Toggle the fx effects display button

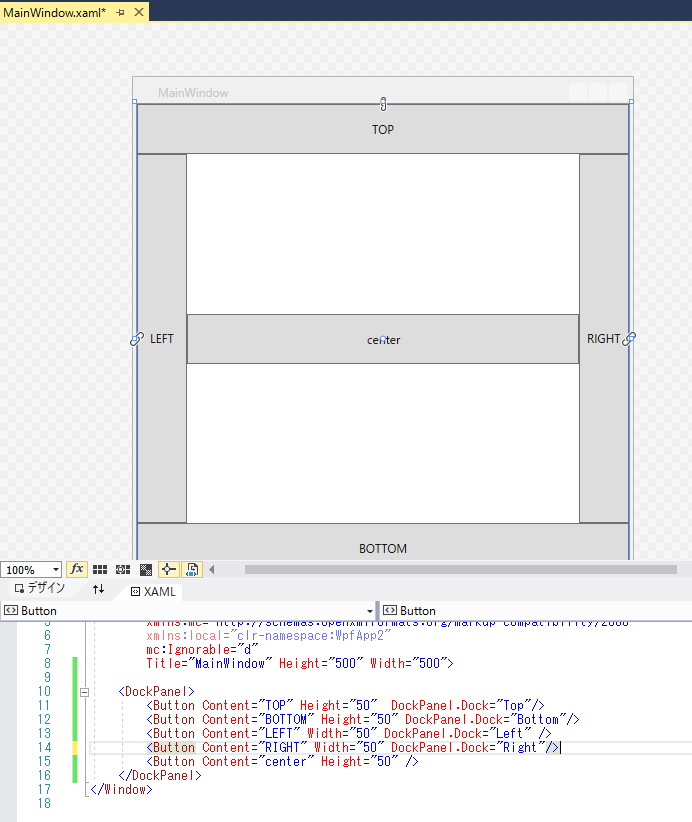tap(77, 569)
